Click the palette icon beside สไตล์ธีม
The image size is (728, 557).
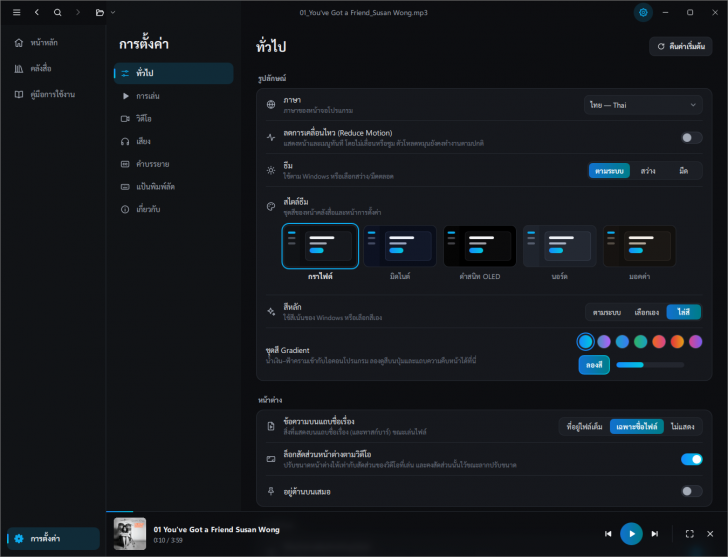pos(271,207)
